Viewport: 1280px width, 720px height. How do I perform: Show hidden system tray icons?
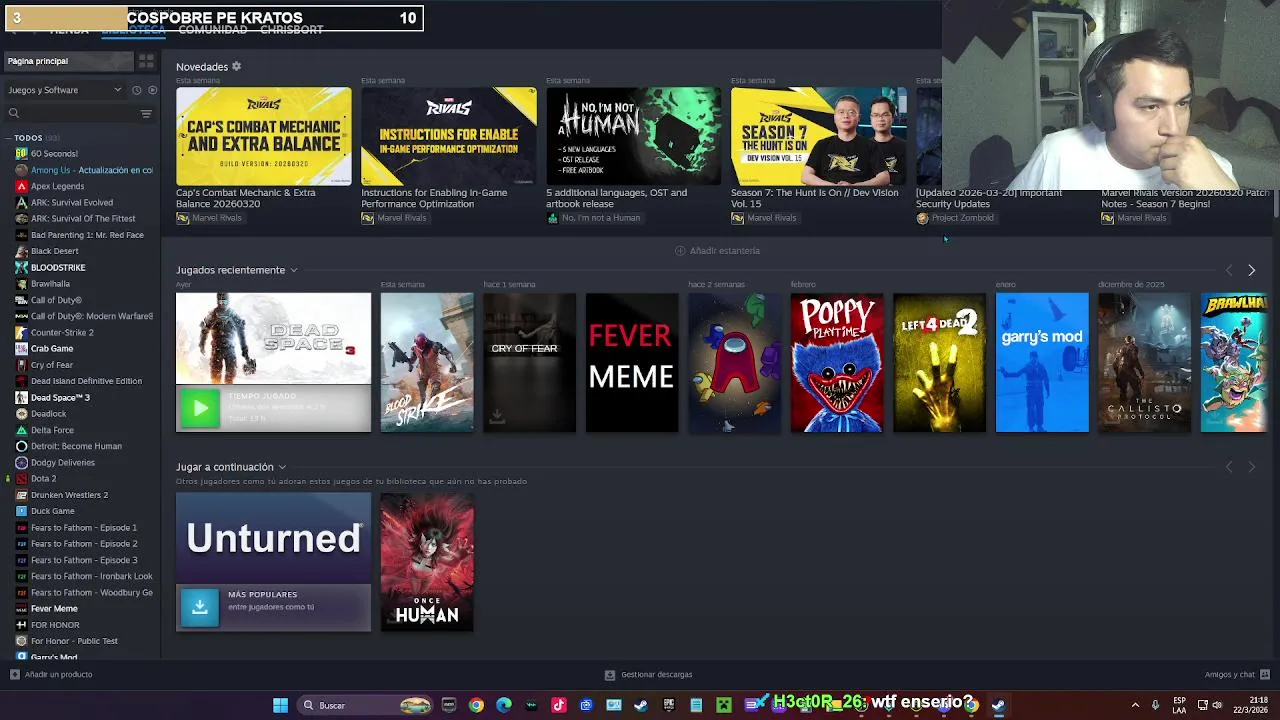pyautogui.click(x=1135, y=706)
